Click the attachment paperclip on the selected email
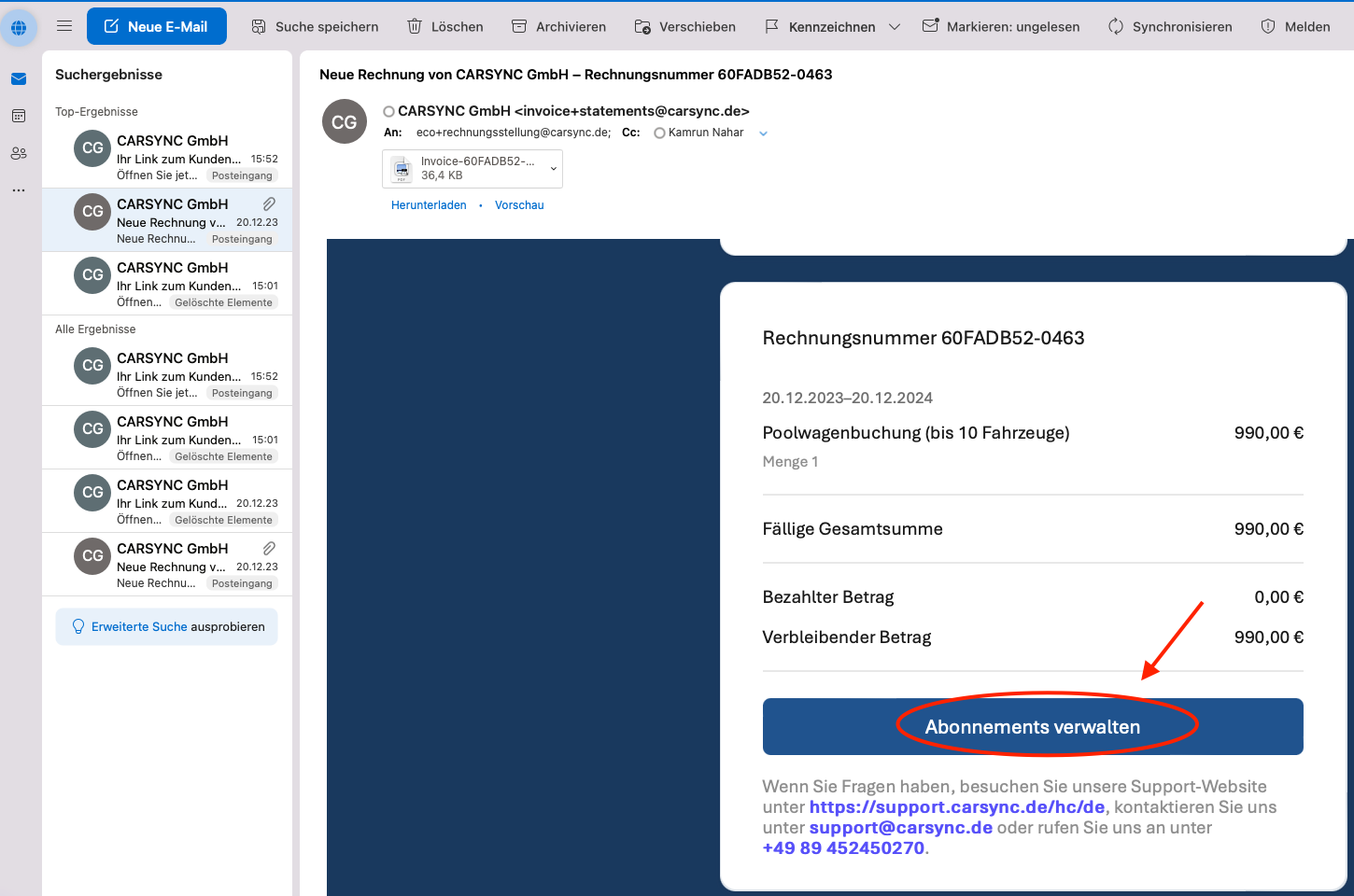 point(269,203)
